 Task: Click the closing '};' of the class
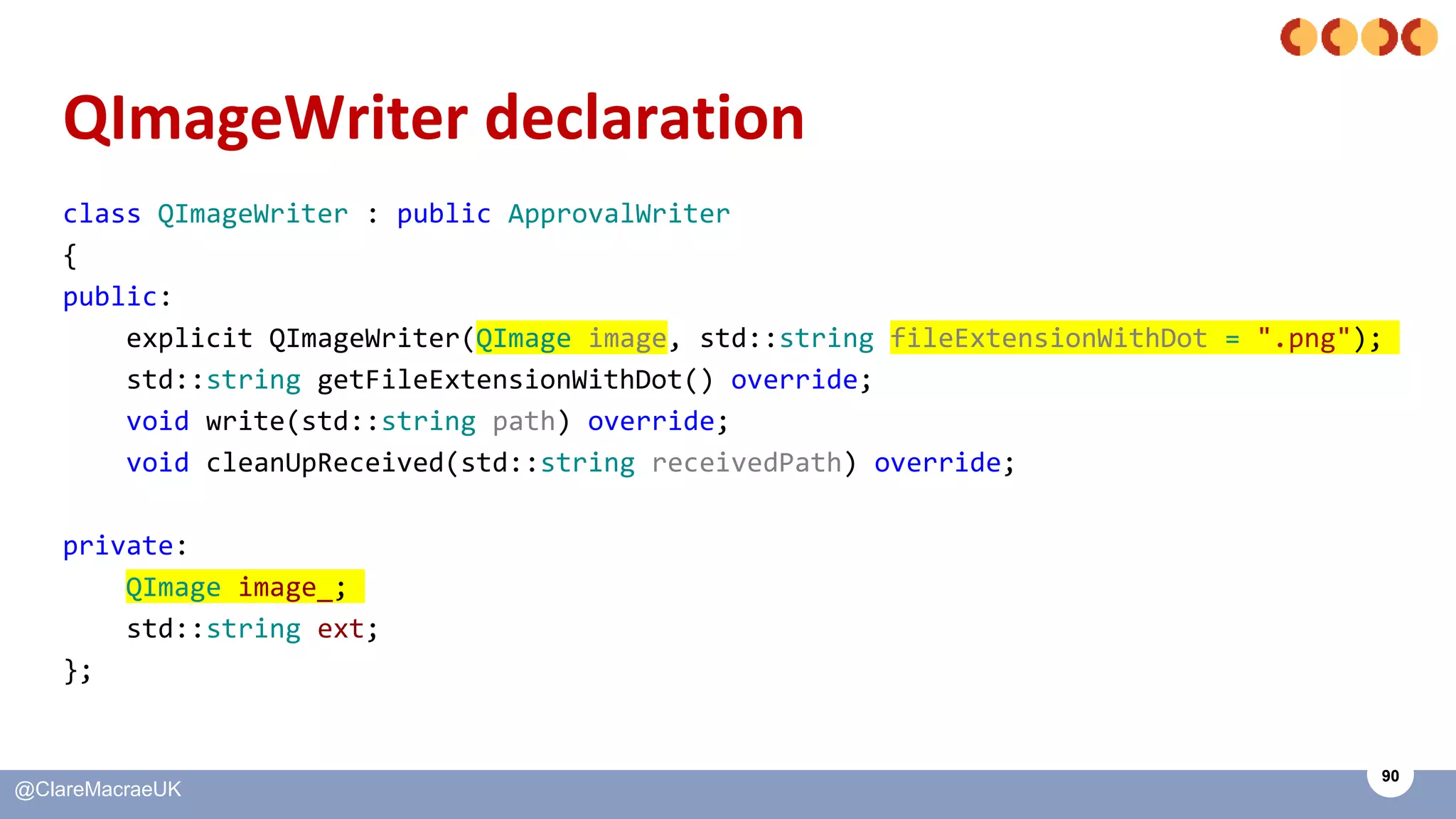[77, 670]
